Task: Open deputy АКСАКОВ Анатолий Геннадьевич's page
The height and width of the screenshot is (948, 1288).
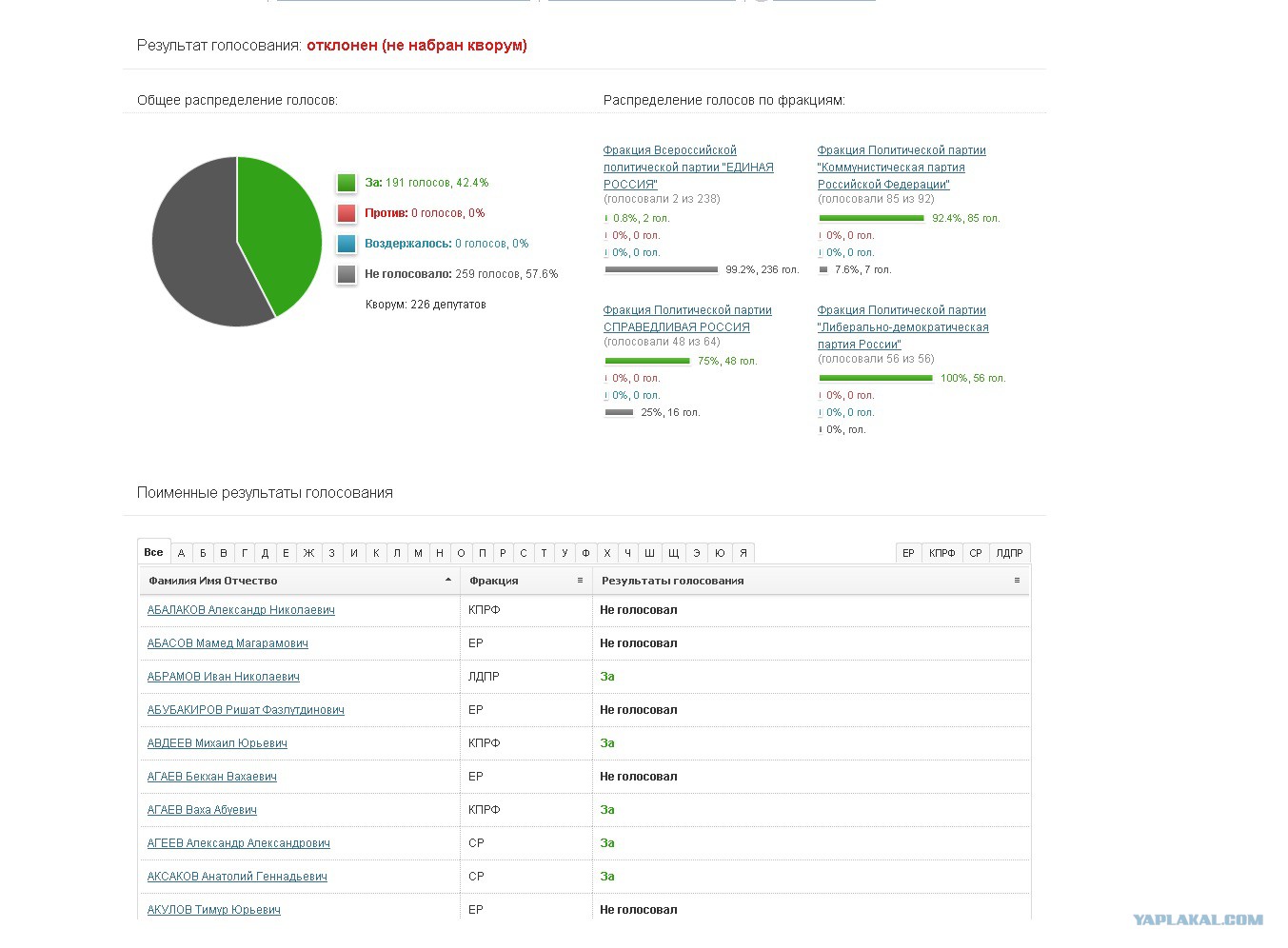Action: [x=237, y=877]
